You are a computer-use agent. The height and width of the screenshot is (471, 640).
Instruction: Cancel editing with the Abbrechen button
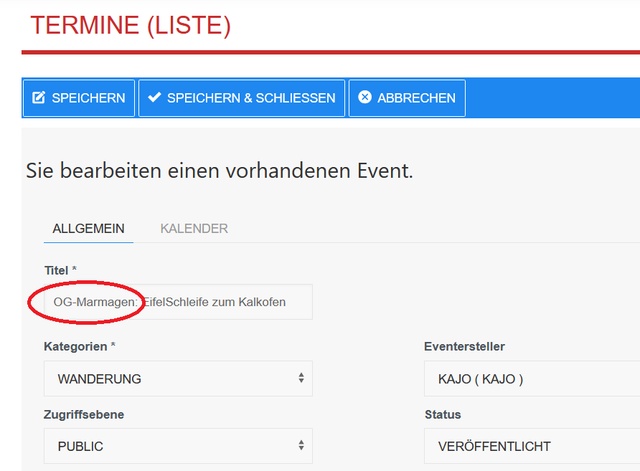(407, 98)
